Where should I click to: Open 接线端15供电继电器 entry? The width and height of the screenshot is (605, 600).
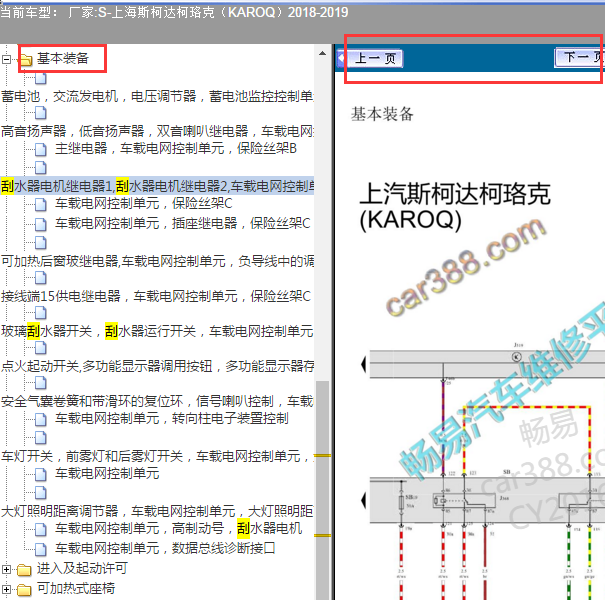tap(156, 296)
